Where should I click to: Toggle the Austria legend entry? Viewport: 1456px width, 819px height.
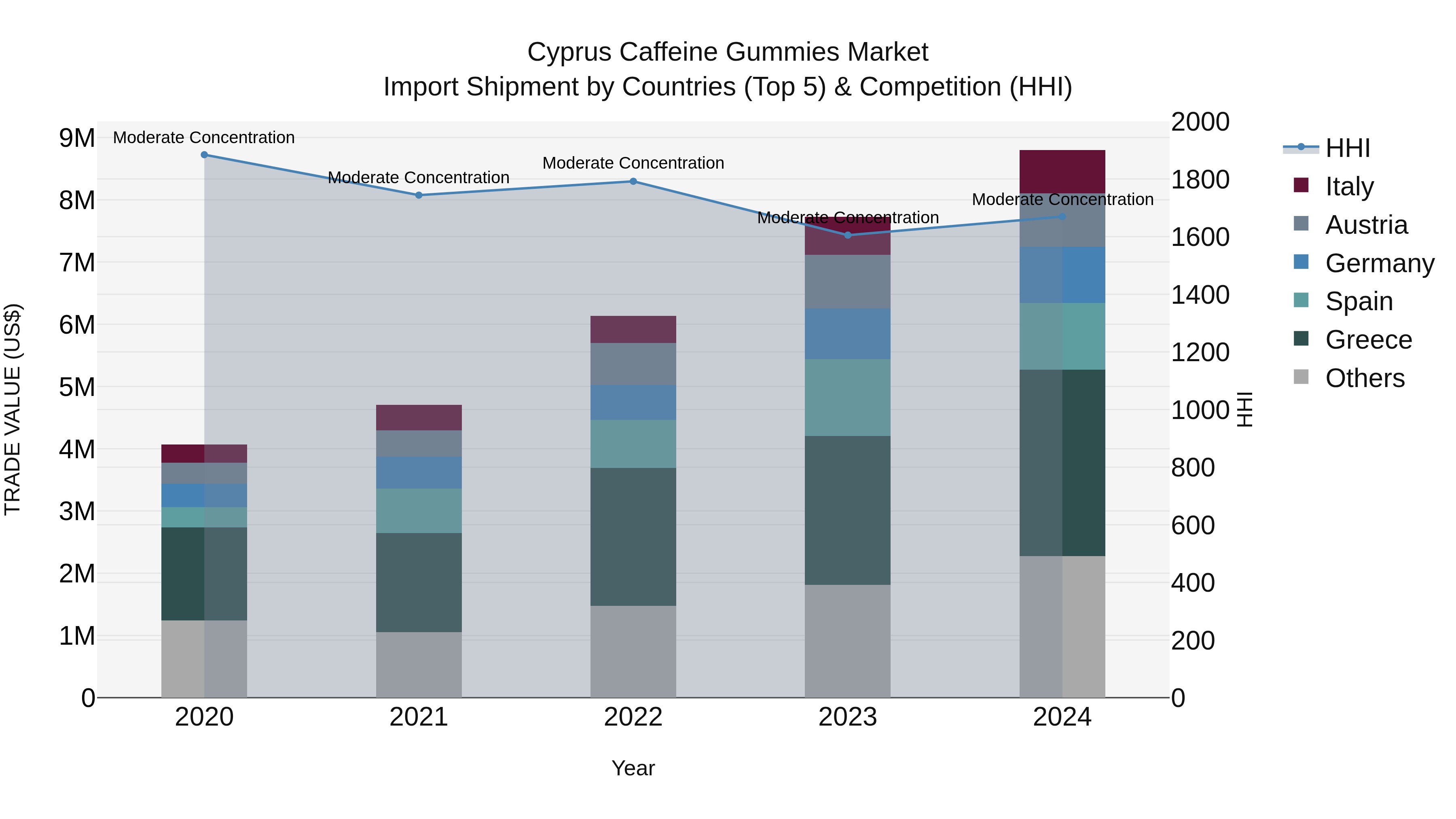[1350, 224]
